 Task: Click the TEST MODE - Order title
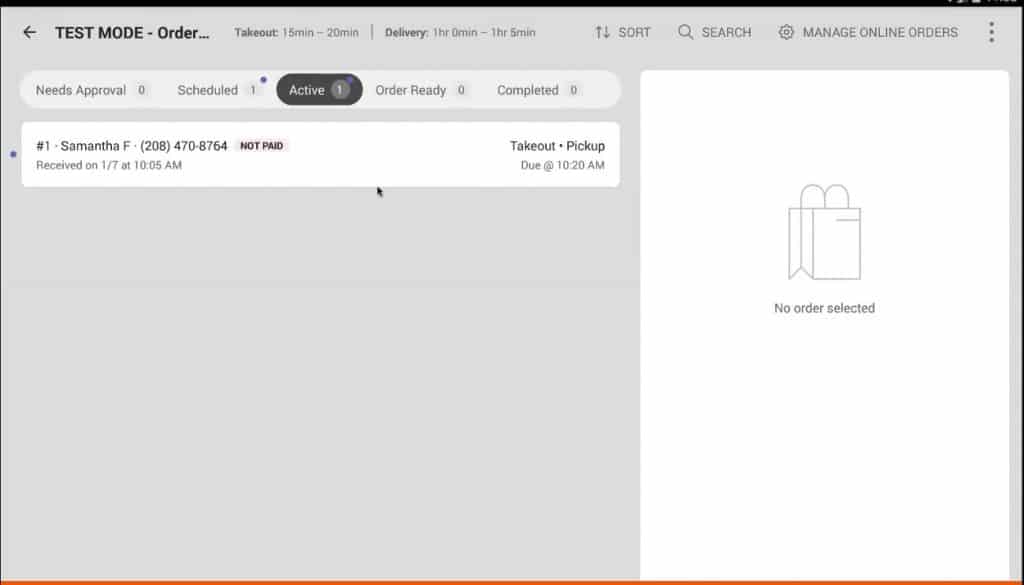132,32
